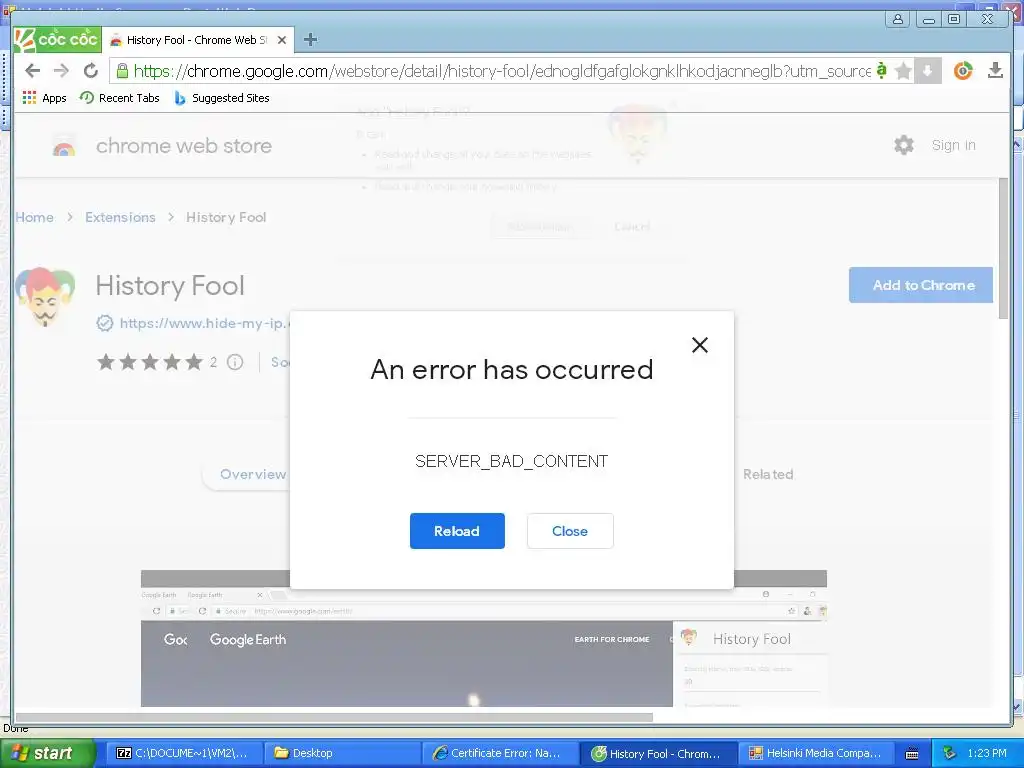Click the Sign in link
The height and width of the screenshot is (768, 1024).
(953, 145)
